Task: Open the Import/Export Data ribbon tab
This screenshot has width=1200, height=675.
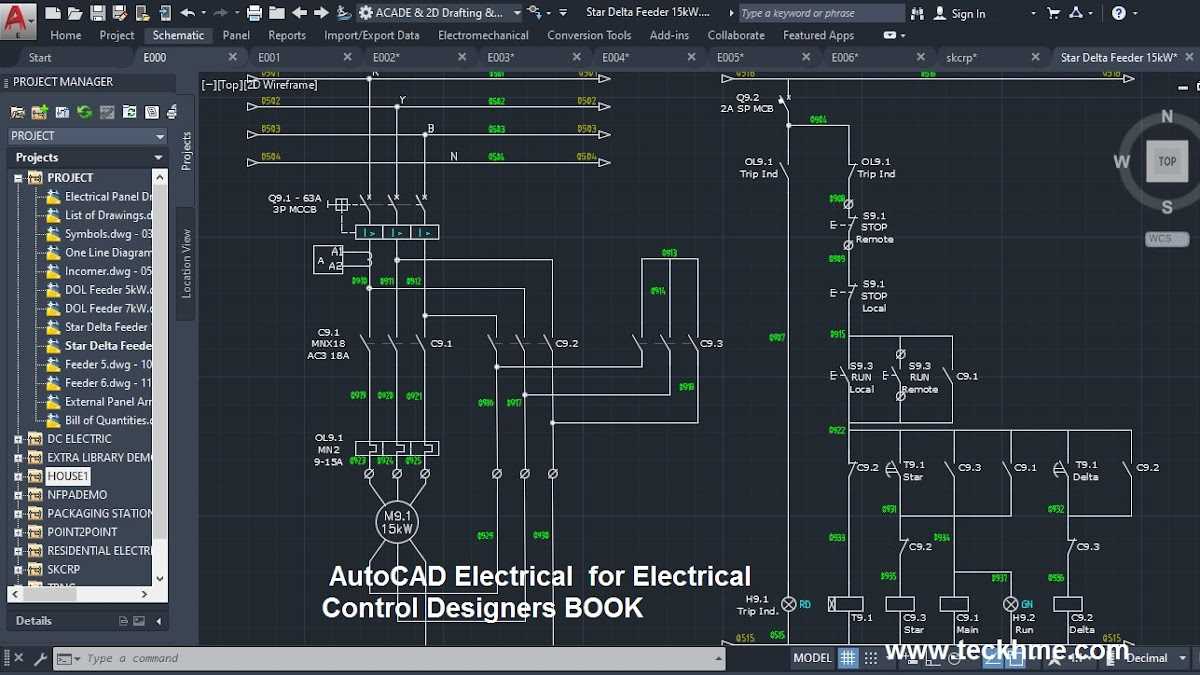Action: pos(372,35)
